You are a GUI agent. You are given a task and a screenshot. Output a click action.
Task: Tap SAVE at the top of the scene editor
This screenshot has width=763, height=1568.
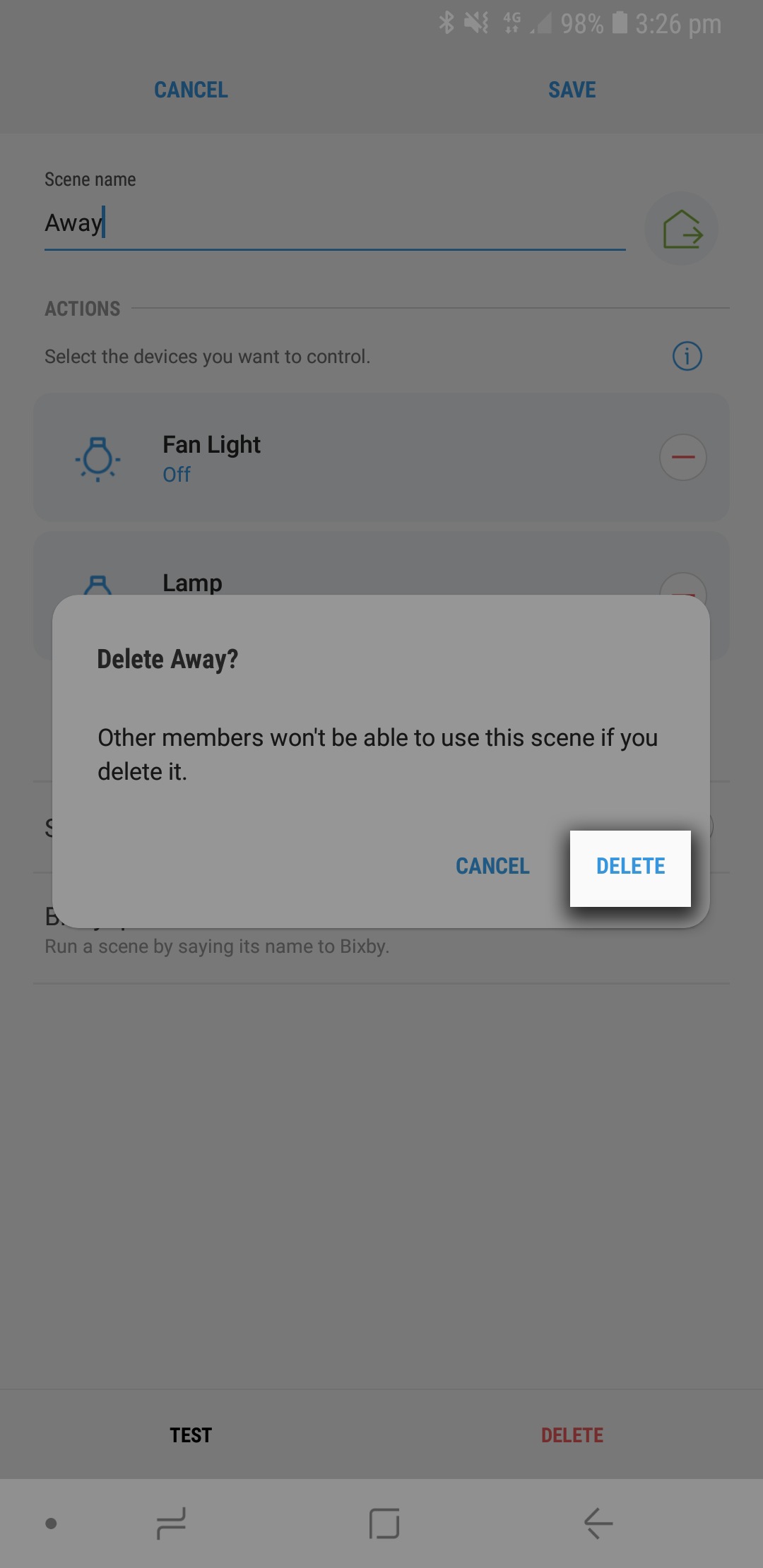(x=572, y=90)
